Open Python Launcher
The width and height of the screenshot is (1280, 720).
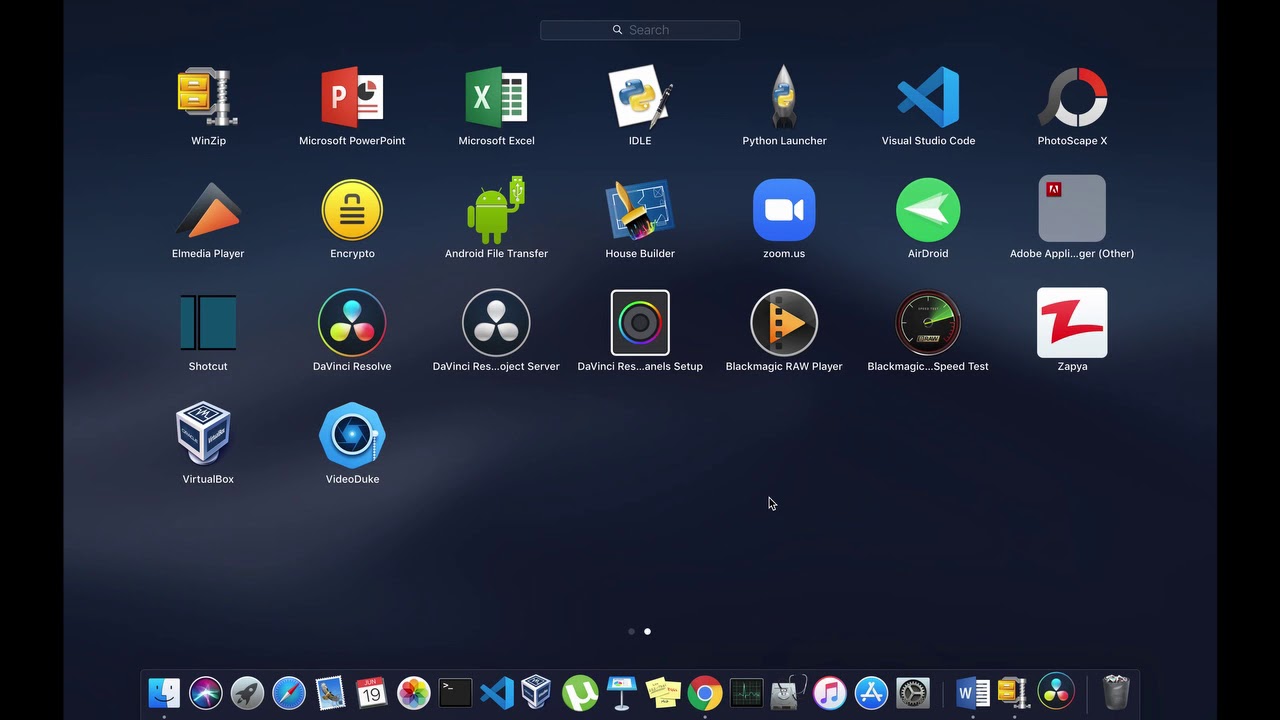[784, 97]
